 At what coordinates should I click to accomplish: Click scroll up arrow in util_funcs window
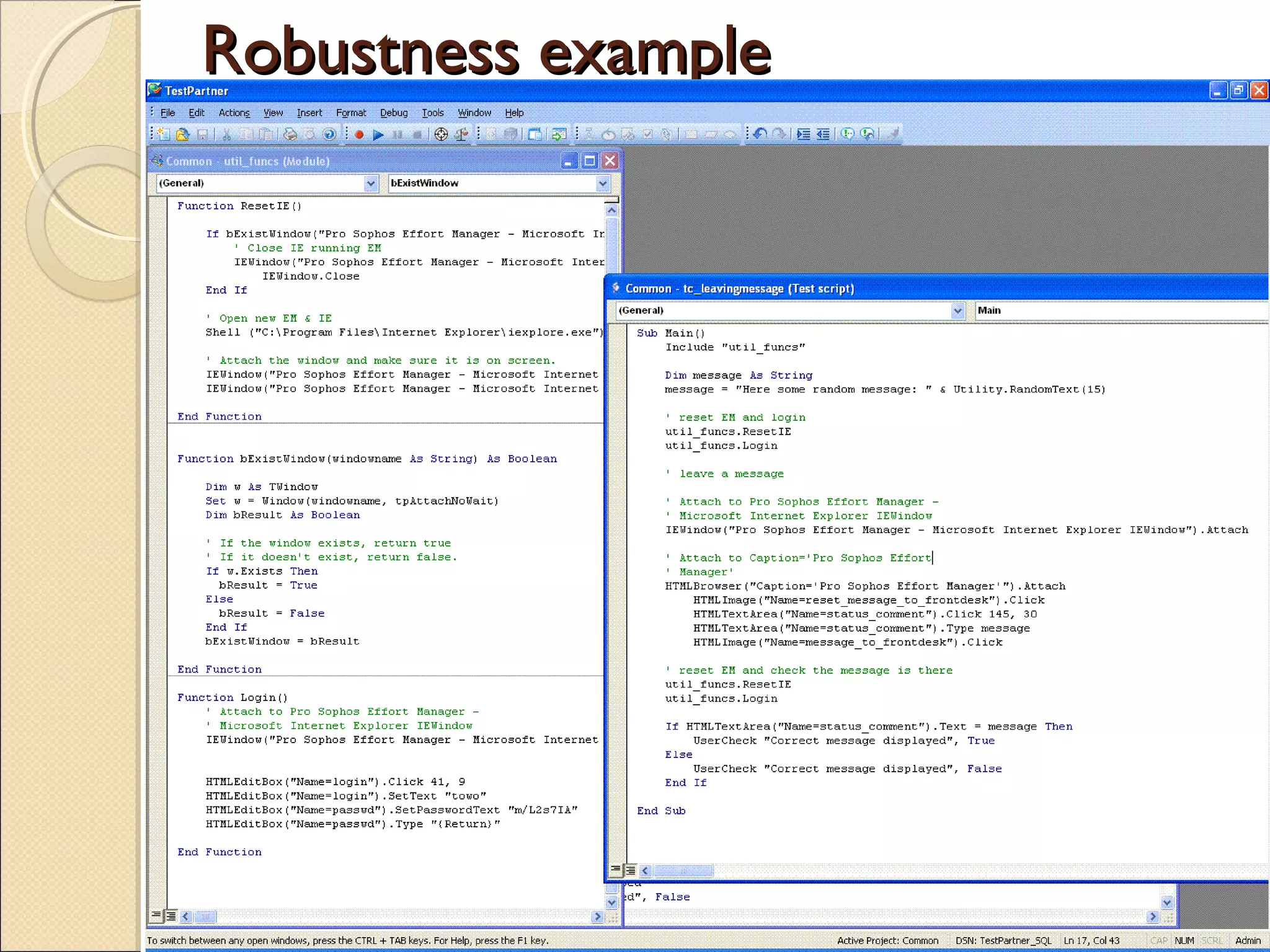[x=611, y=210]
